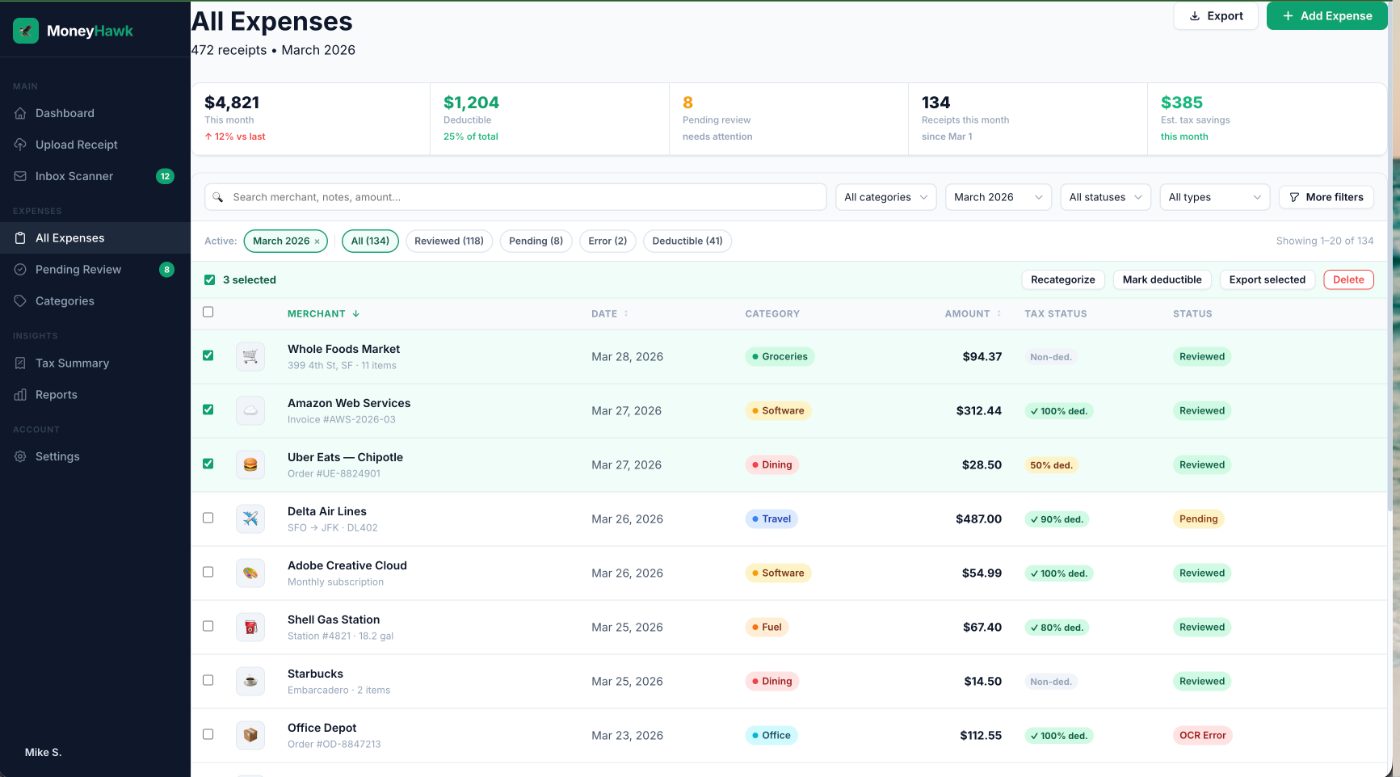Sort the table by Merchant column
The width and height of the screenshot is (1400, 777).
tap(323, 314)
